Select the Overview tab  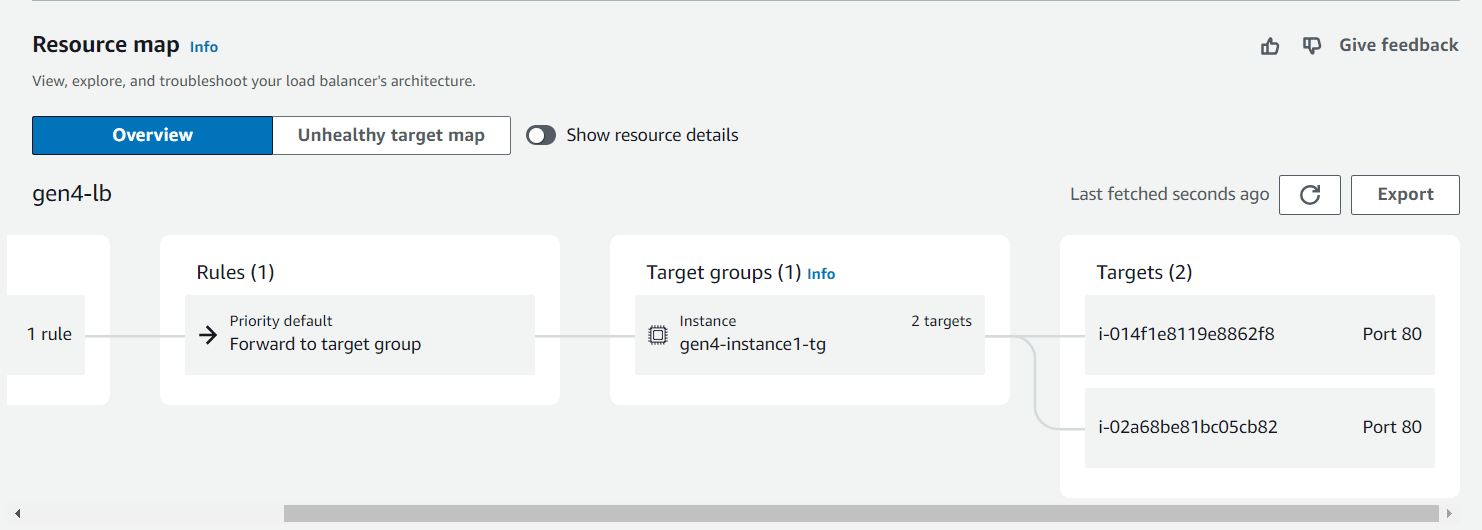[152, 135]
